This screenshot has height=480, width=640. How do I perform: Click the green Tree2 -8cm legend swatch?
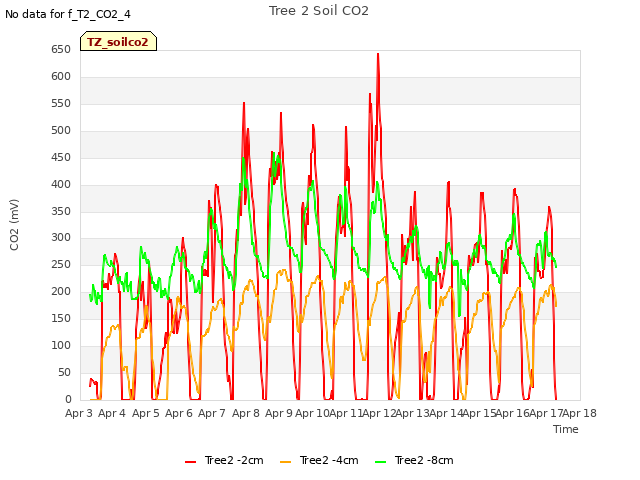coord(380,461)
